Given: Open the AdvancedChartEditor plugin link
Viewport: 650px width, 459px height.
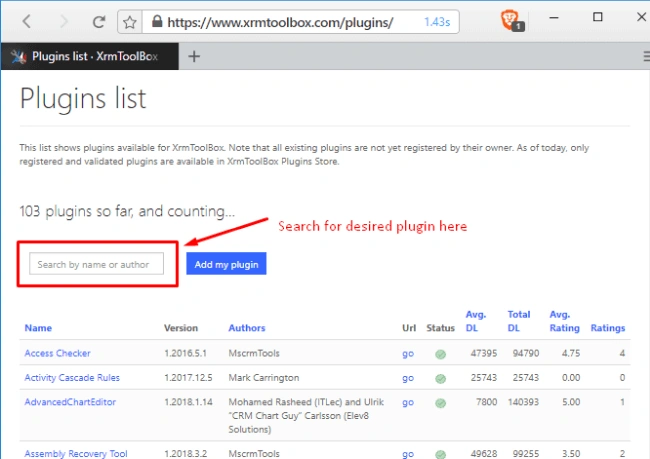Looking at the screenshot, I should coord(70,402).
